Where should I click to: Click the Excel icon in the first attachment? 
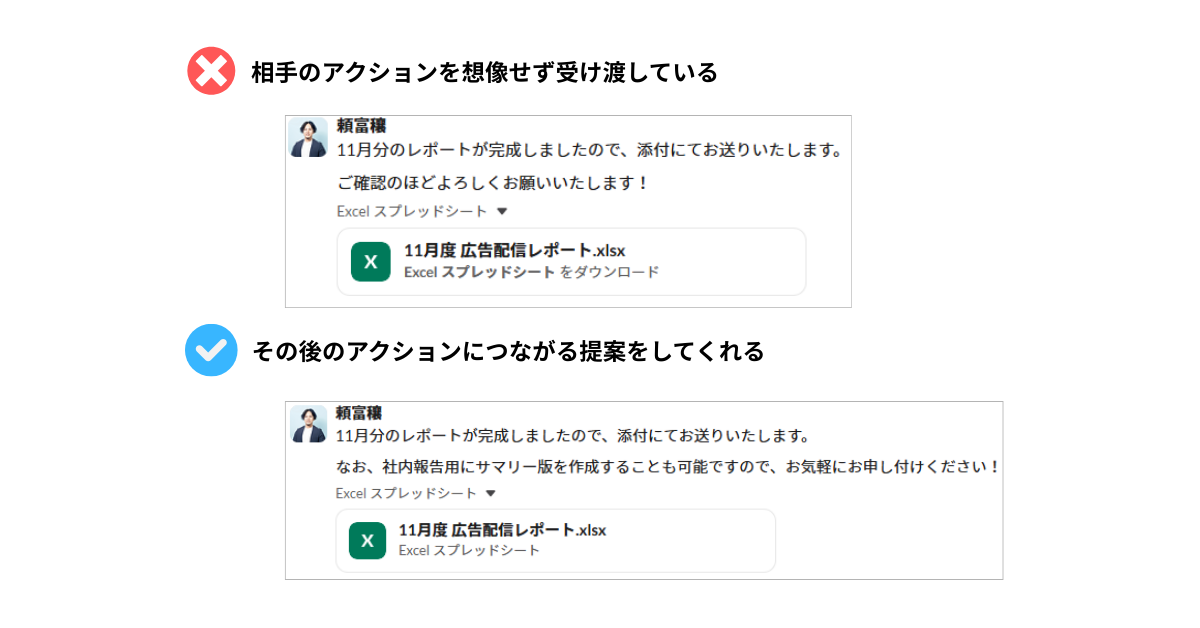click(370, 262)
